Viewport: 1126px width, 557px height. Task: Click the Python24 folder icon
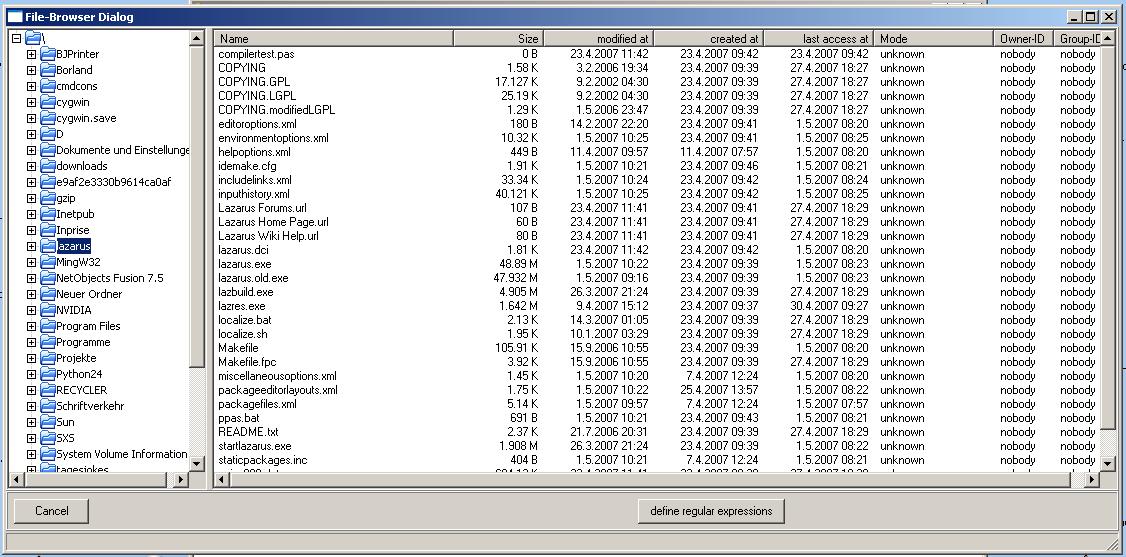pos(48,374)
